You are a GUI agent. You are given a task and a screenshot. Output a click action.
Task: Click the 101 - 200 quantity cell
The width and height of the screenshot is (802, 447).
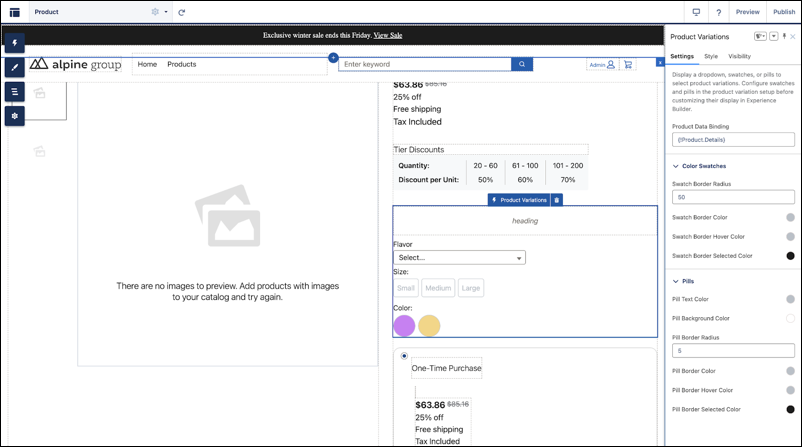(568, 166)
